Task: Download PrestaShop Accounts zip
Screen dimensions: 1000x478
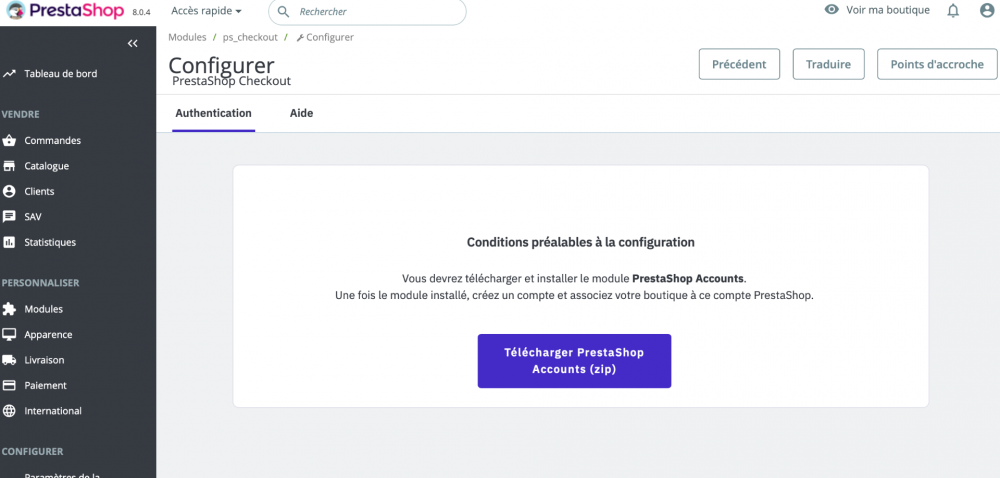Action: 574,361
